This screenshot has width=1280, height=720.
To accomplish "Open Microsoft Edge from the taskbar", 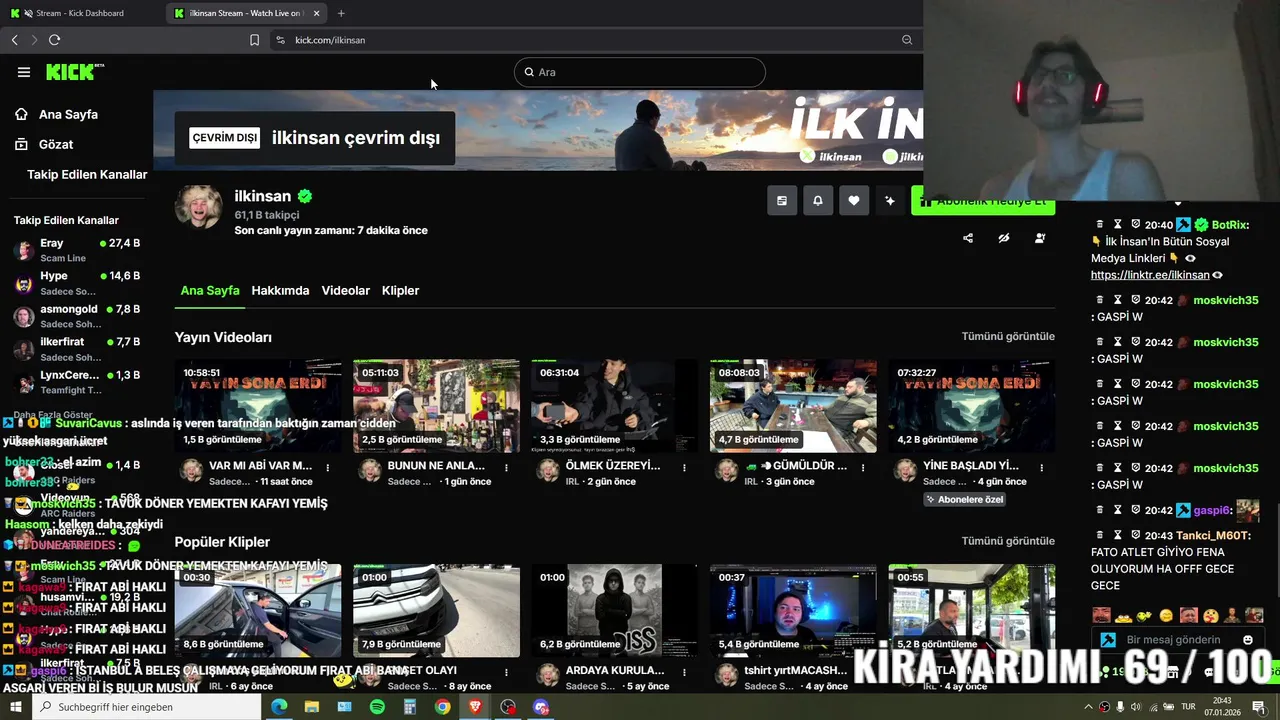I will tap(279, 707).
